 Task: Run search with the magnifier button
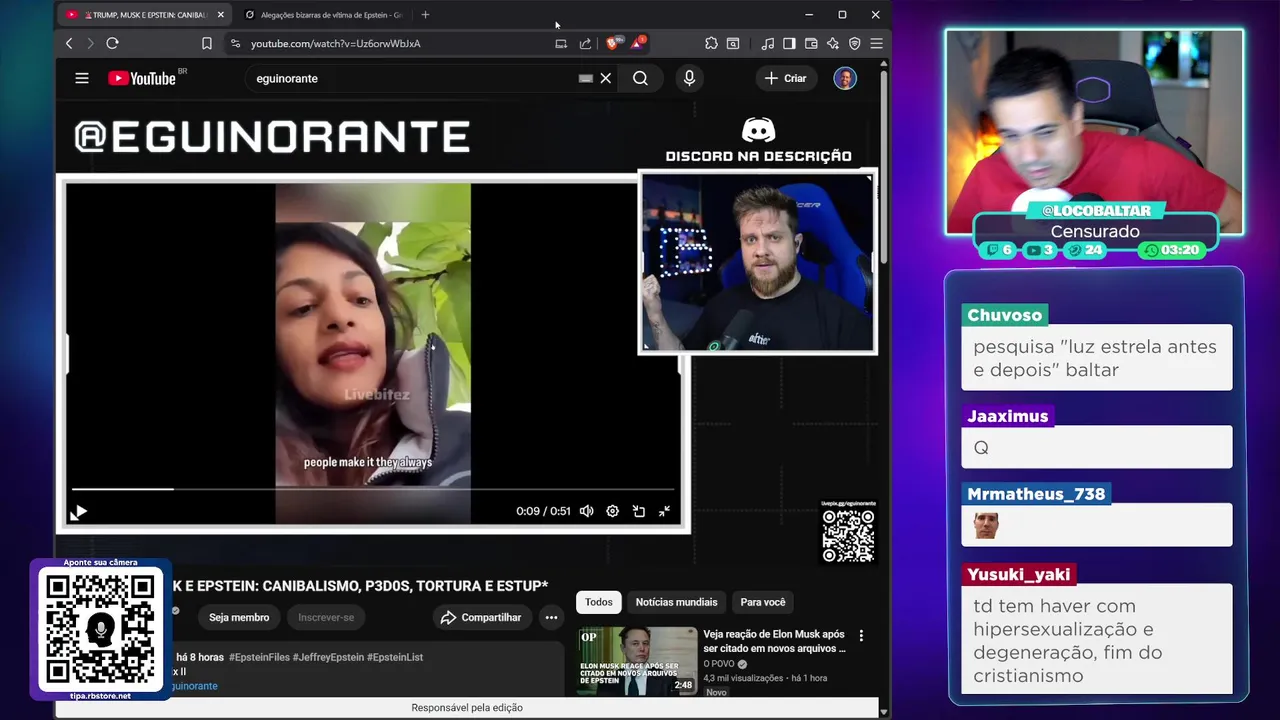[640, 78]
